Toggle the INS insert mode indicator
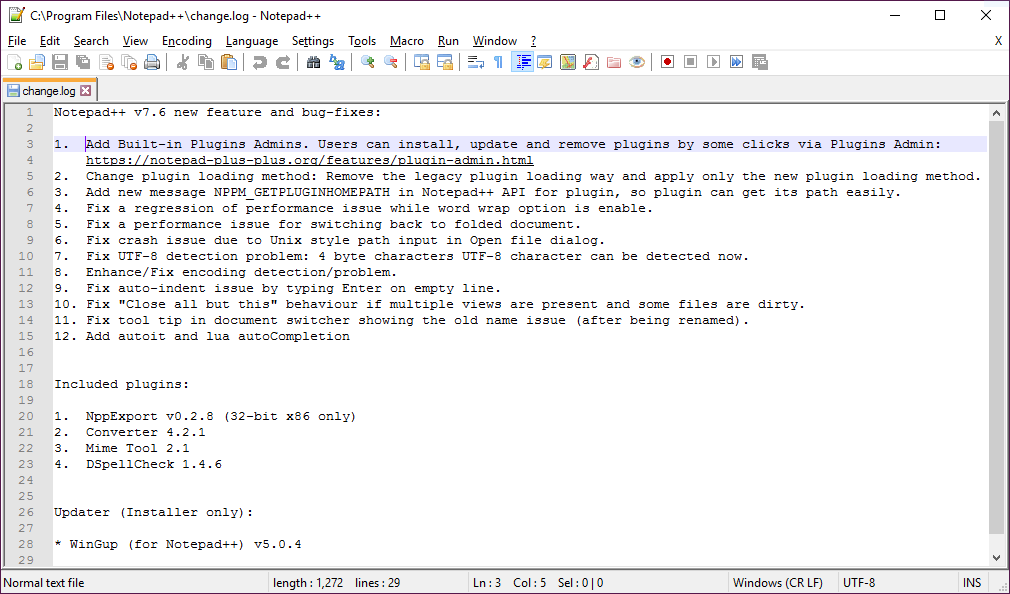 (x=972, y=583)
